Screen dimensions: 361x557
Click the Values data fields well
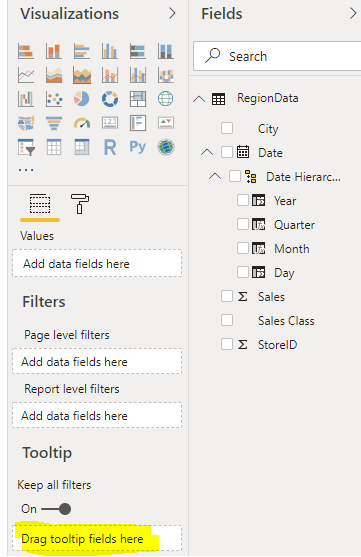97,263
